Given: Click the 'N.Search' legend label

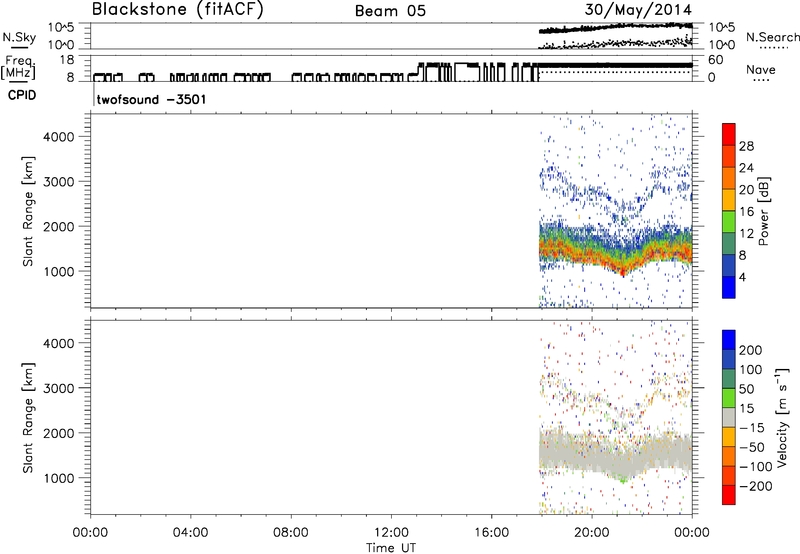Looking at the screenshot, I should 773,37.
